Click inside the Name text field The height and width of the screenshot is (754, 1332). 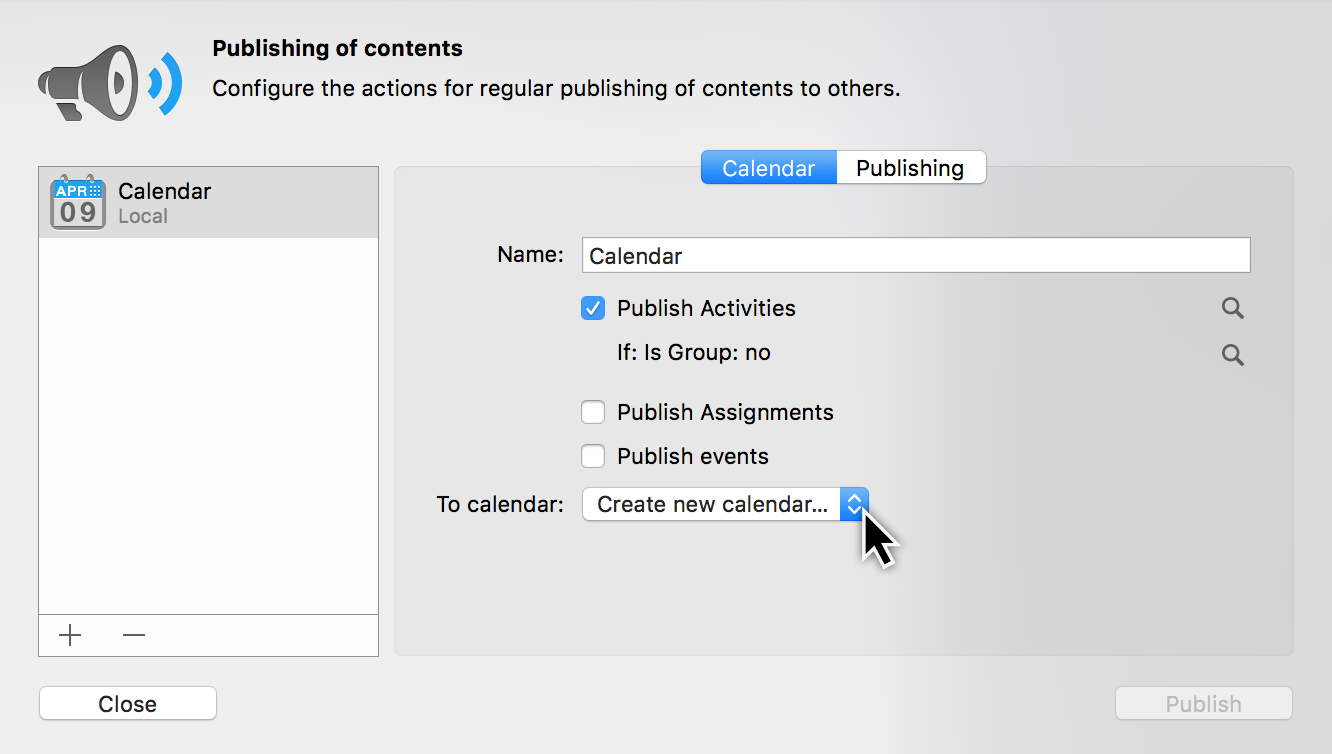click(915, 255)
